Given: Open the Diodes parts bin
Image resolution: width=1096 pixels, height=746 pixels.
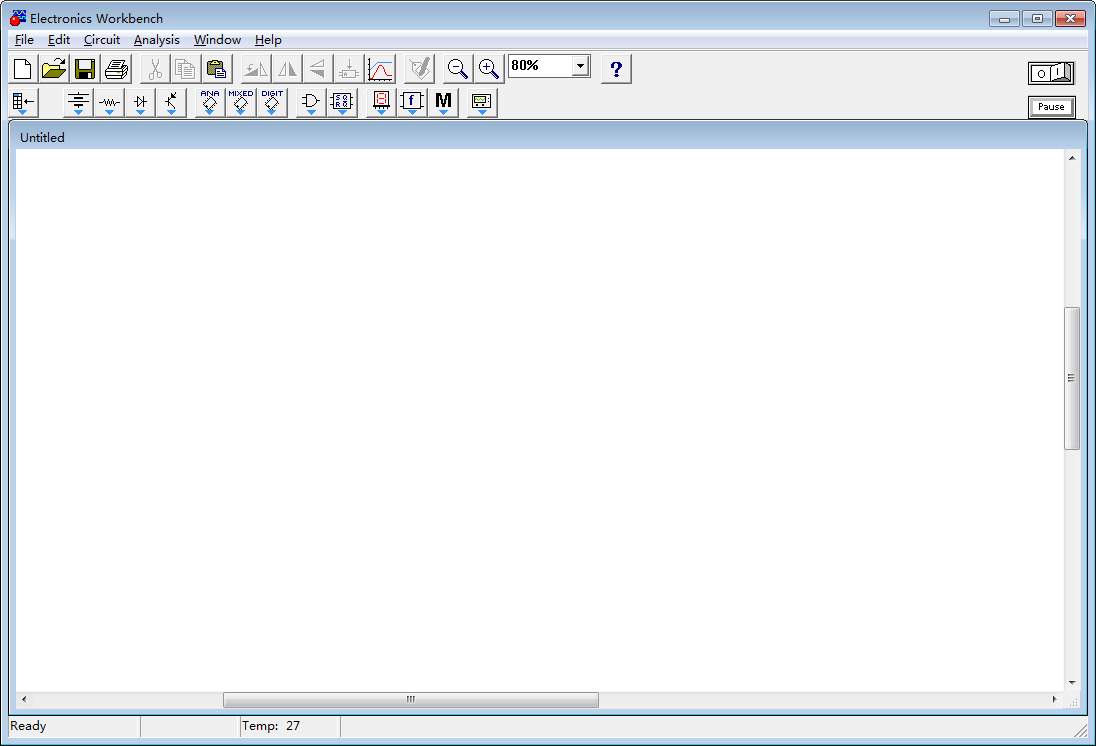Looking at the screenshot, I should click(x=140, y=103).
